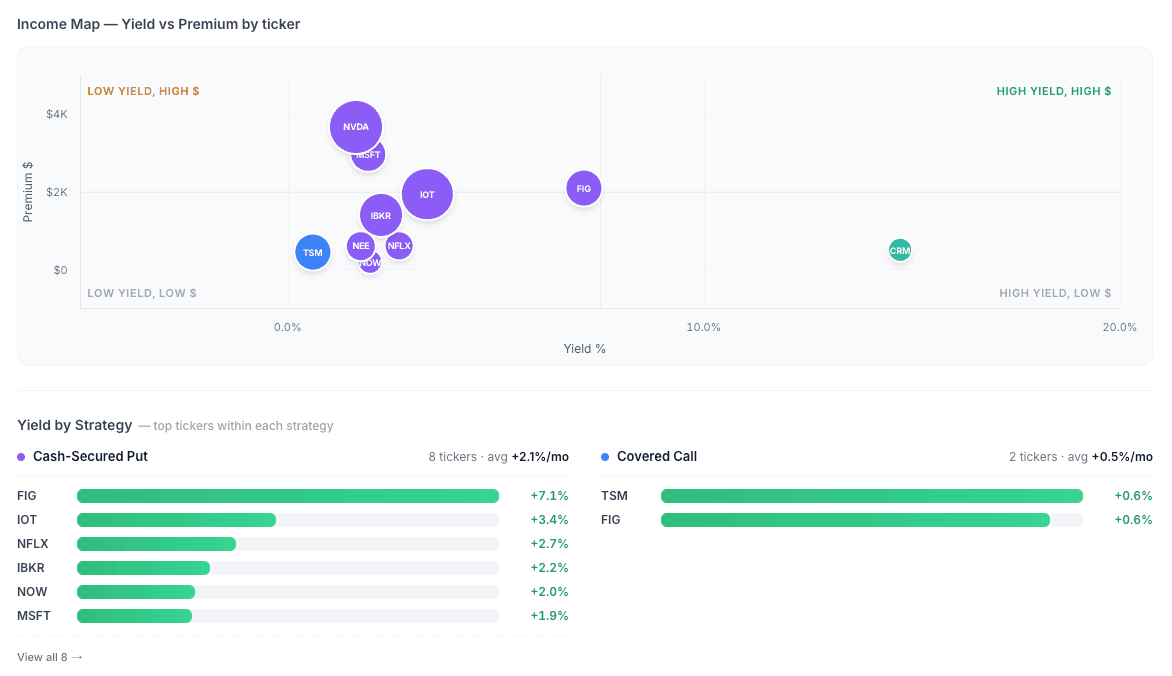Click the '$4K' axis label
This screenshot has width=1172, height=676.
pos(57,114)
